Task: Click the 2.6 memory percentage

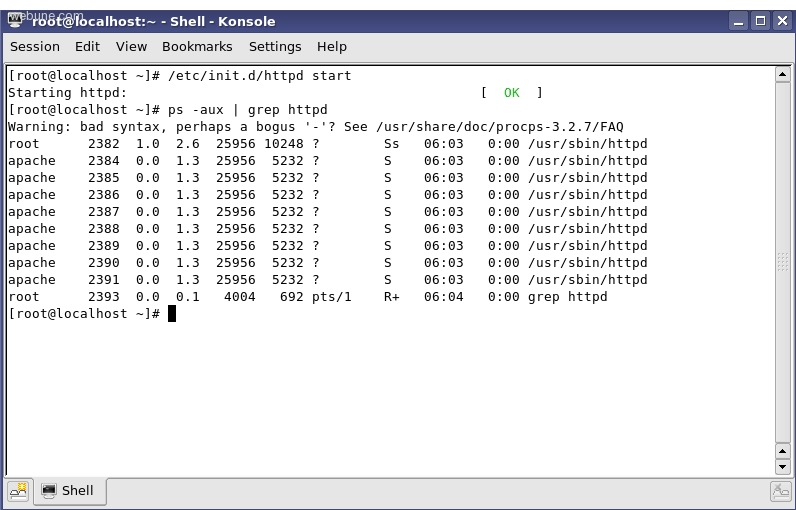Action: click(188, 144)
